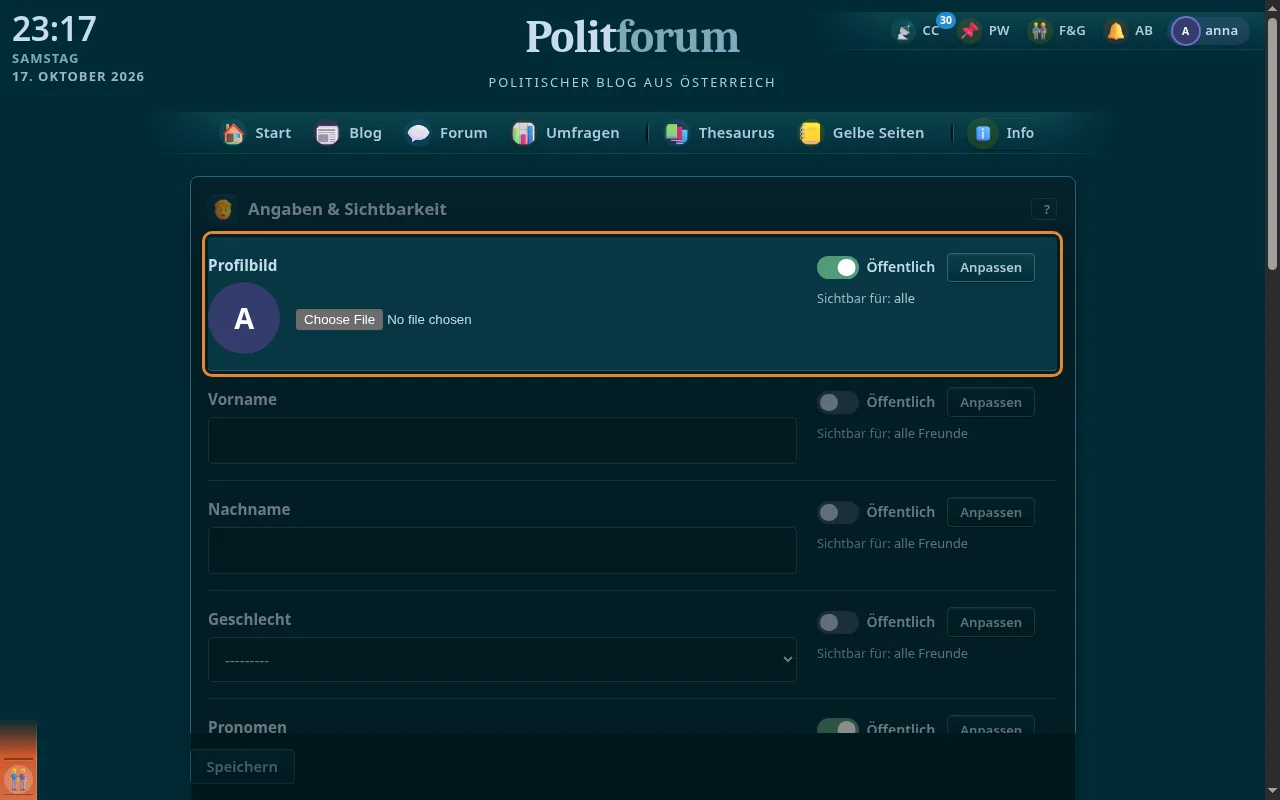Open the Gelbe Seiten yellow icon
Screen dimensions: 1280x800
coord(811,133)
